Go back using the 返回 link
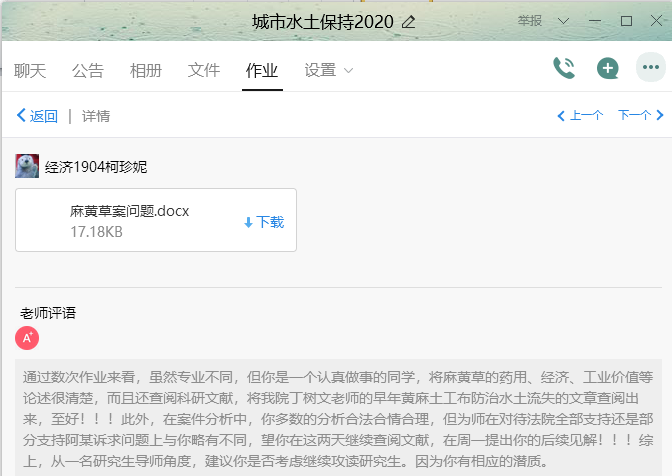The height and width of the screenshot is (476, 672). coord(37,116)
